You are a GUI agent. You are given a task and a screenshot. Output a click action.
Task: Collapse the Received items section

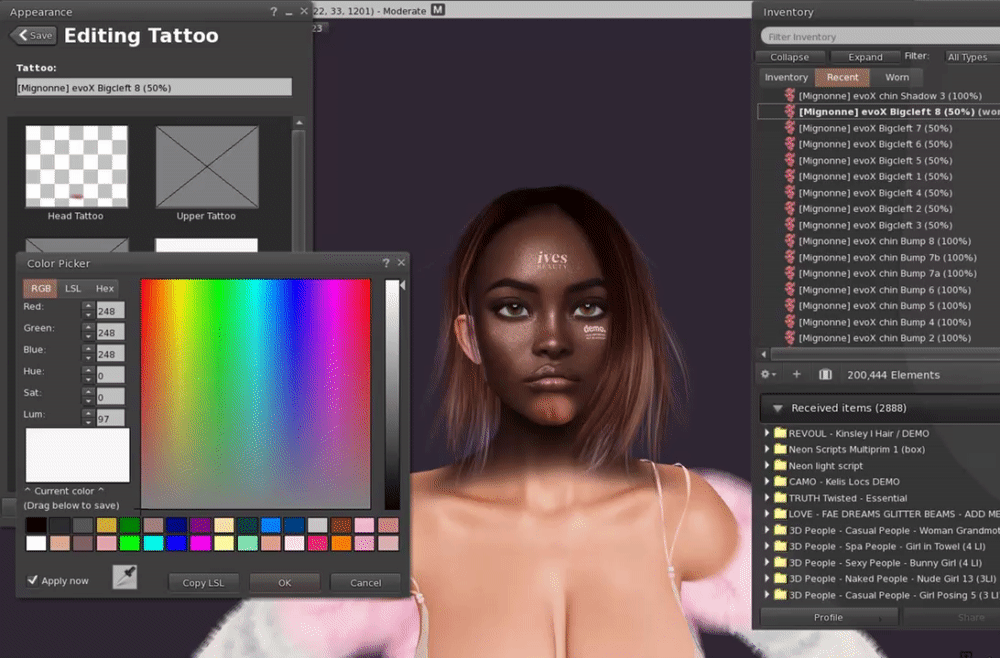777,408
